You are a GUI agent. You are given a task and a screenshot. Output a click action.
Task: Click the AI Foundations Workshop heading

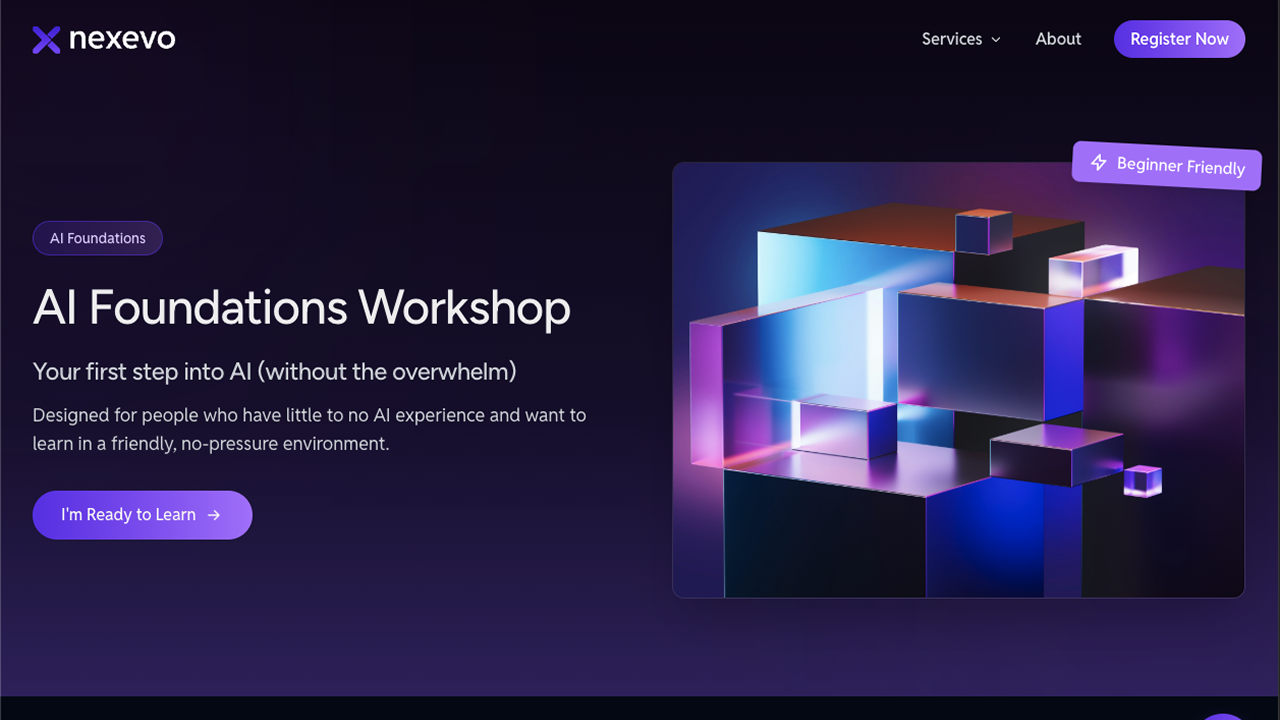301,307
